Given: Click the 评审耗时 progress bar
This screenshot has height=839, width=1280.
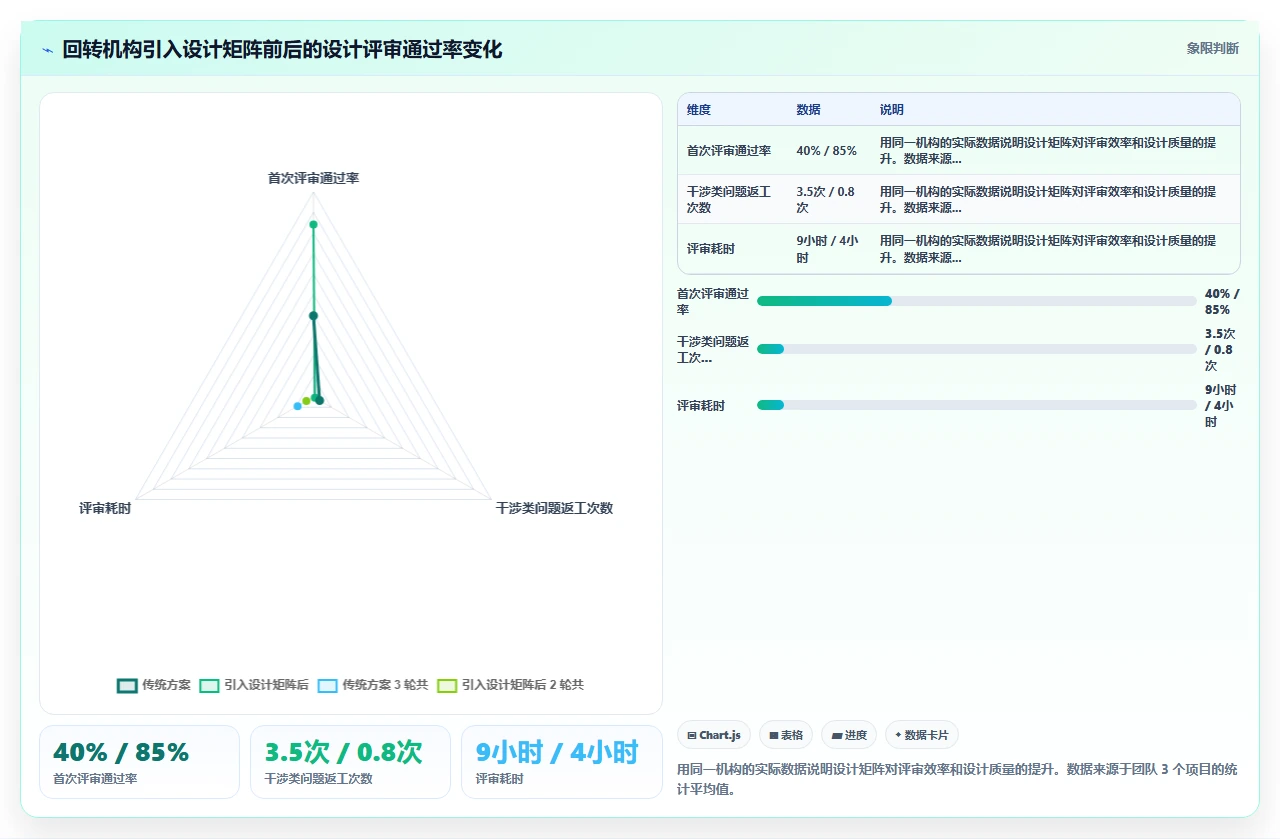Looking at the screenshot, I should click(976, 405).
